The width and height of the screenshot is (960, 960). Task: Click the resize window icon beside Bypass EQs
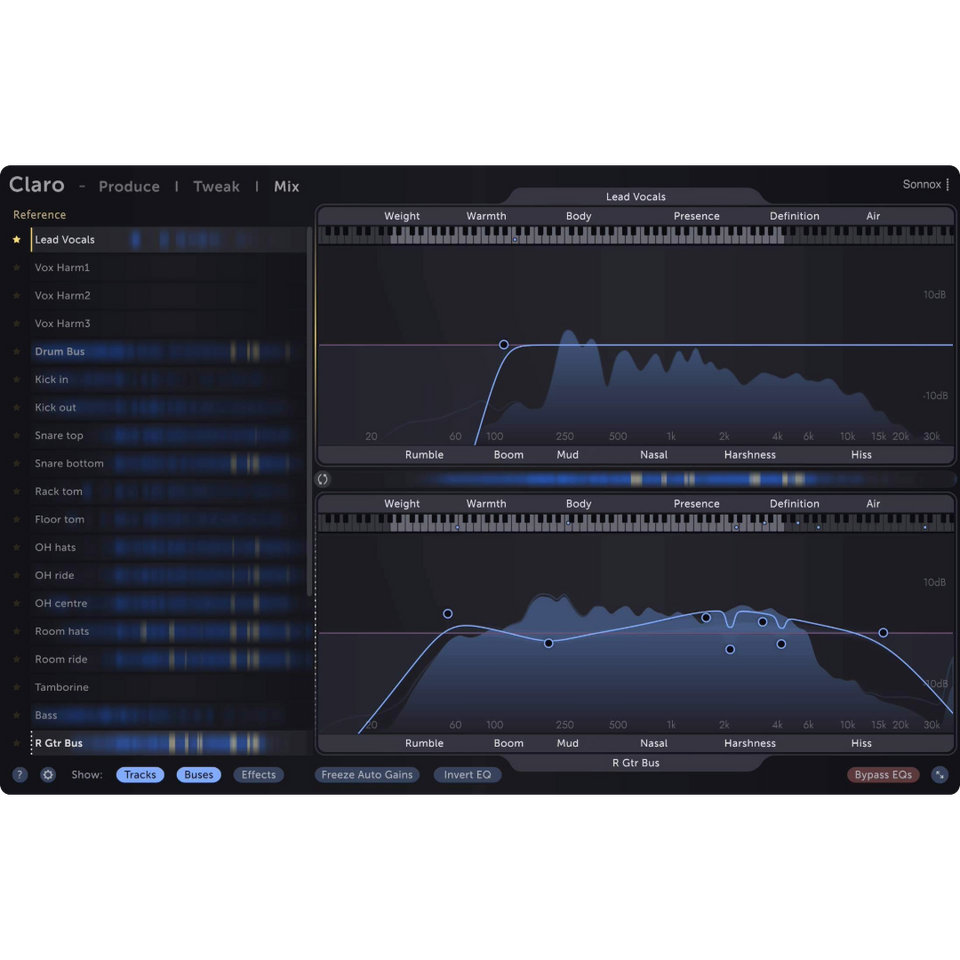[939, 775]
